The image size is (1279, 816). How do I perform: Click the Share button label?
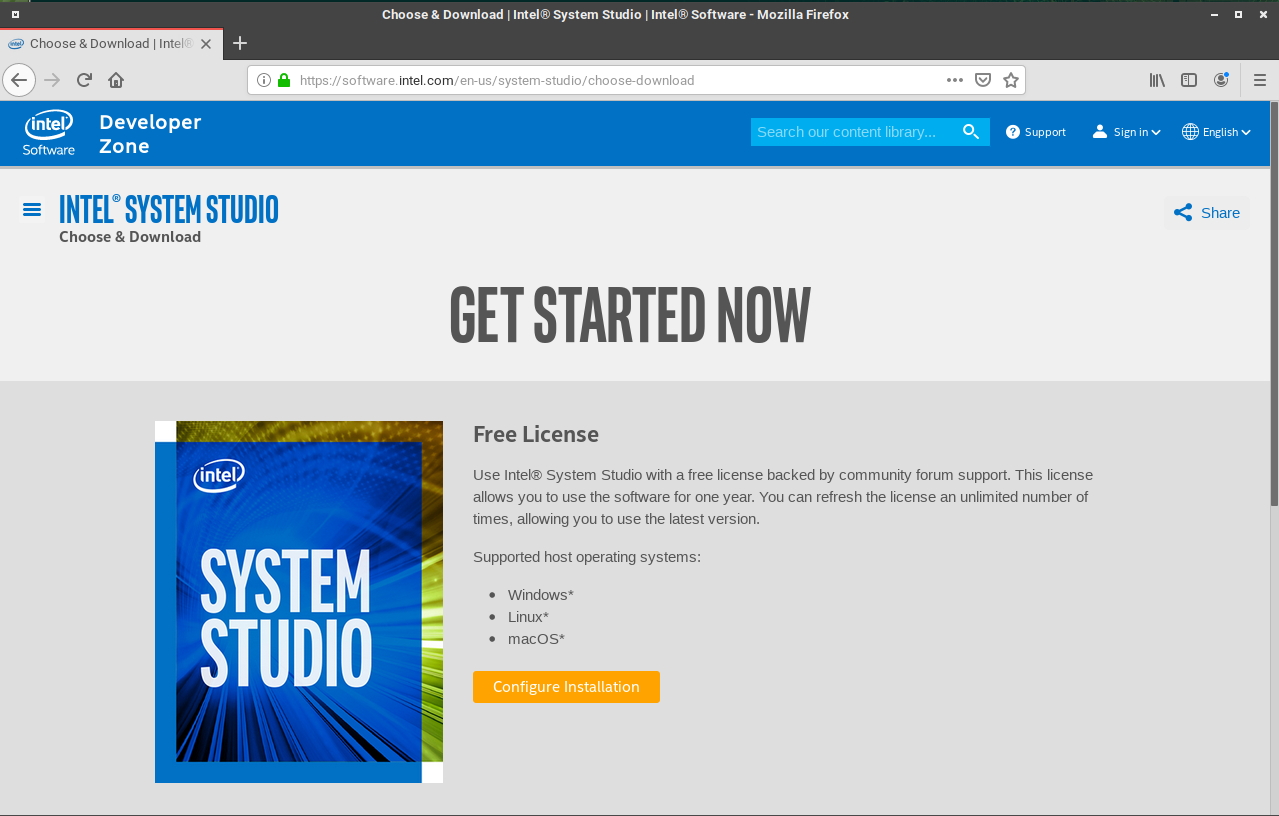tap(1220, 213)
